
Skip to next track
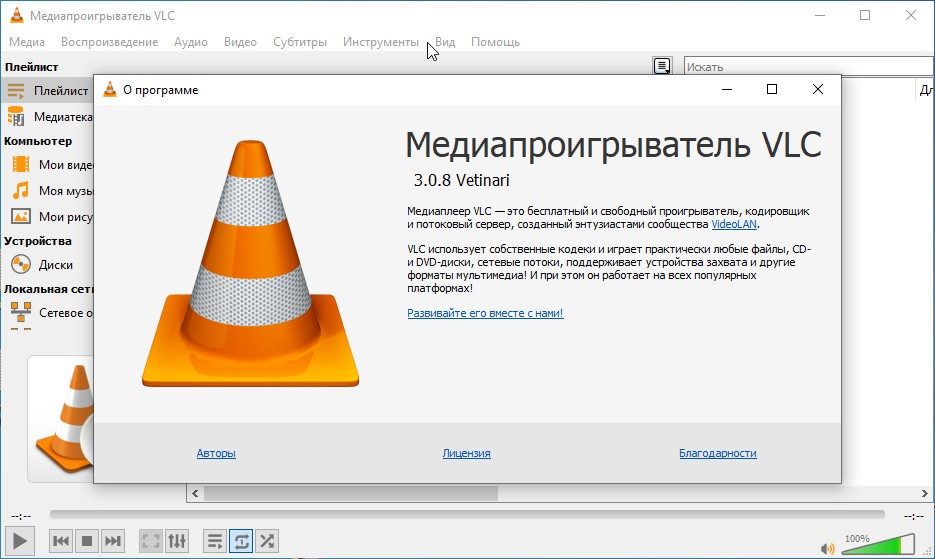click(x=113, y=541)
